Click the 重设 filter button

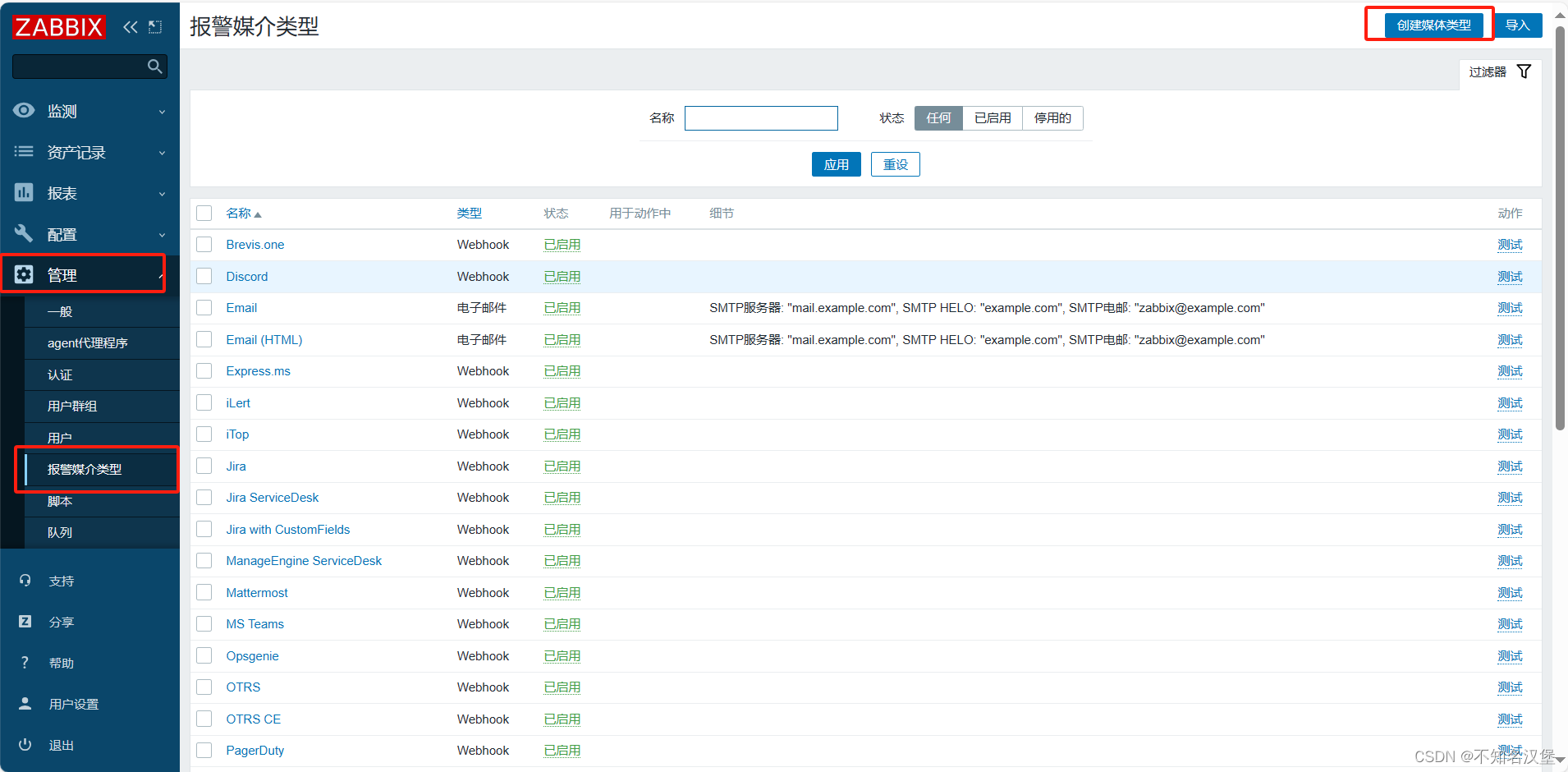click(895, 164)
